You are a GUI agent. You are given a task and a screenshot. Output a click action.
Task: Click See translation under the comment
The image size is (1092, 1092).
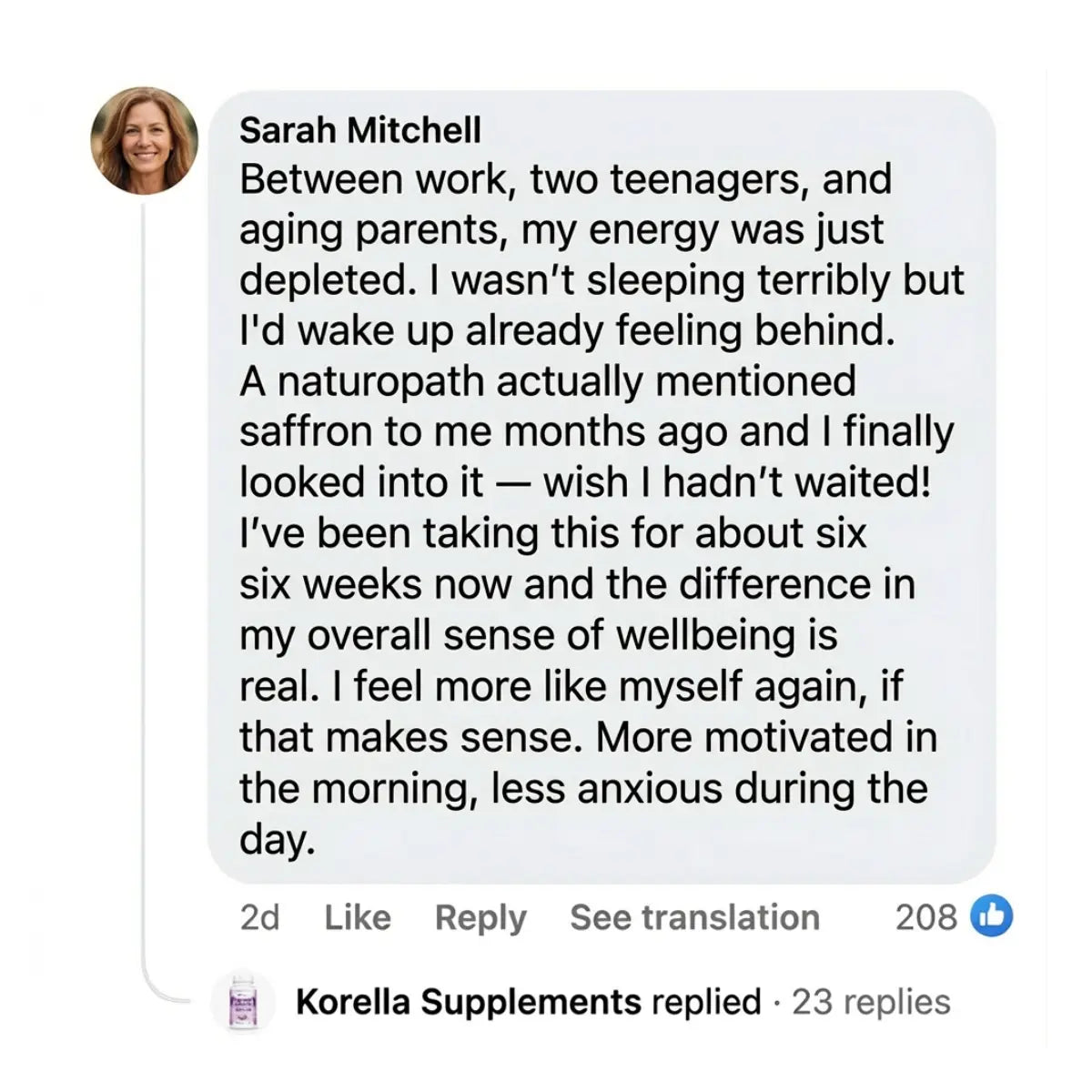click(694, 917)
